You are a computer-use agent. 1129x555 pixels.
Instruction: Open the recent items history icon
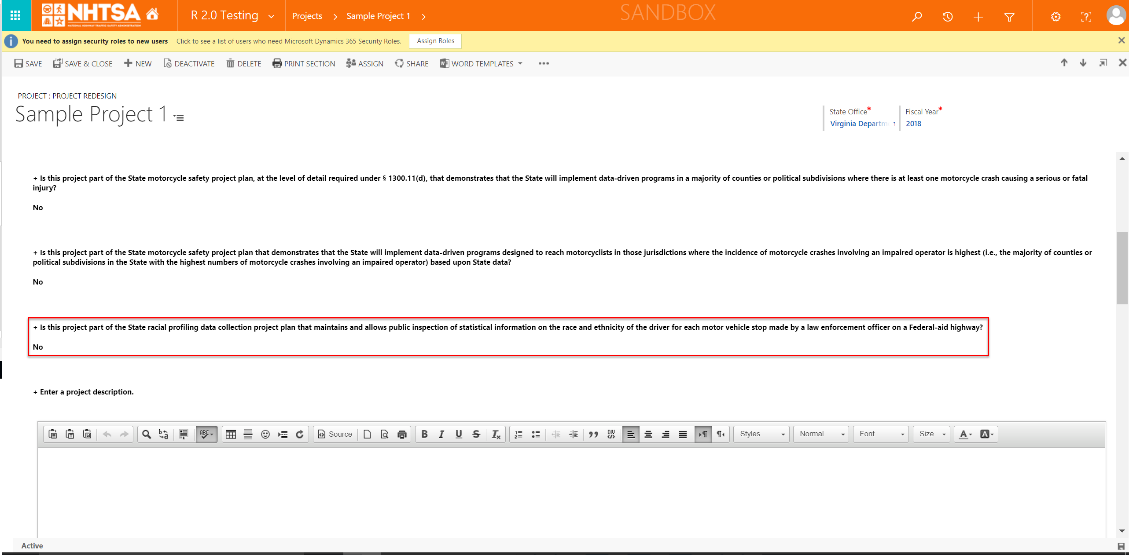coord(947,17)
